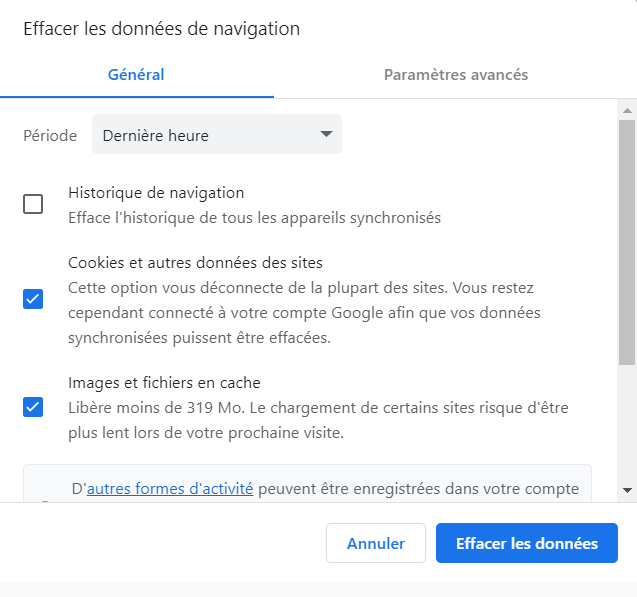
Task: Click the caret arrow in Période dropdown
Action: pos(326,134)
